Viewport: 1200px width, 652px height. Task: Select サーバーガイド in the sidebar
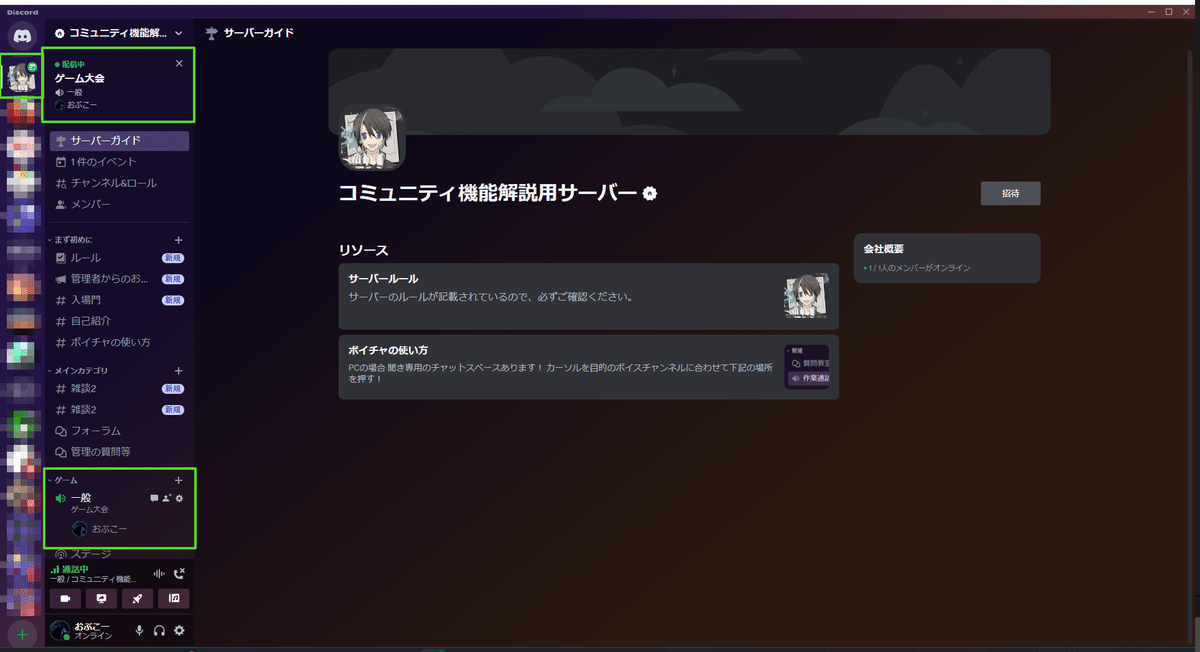119,141
